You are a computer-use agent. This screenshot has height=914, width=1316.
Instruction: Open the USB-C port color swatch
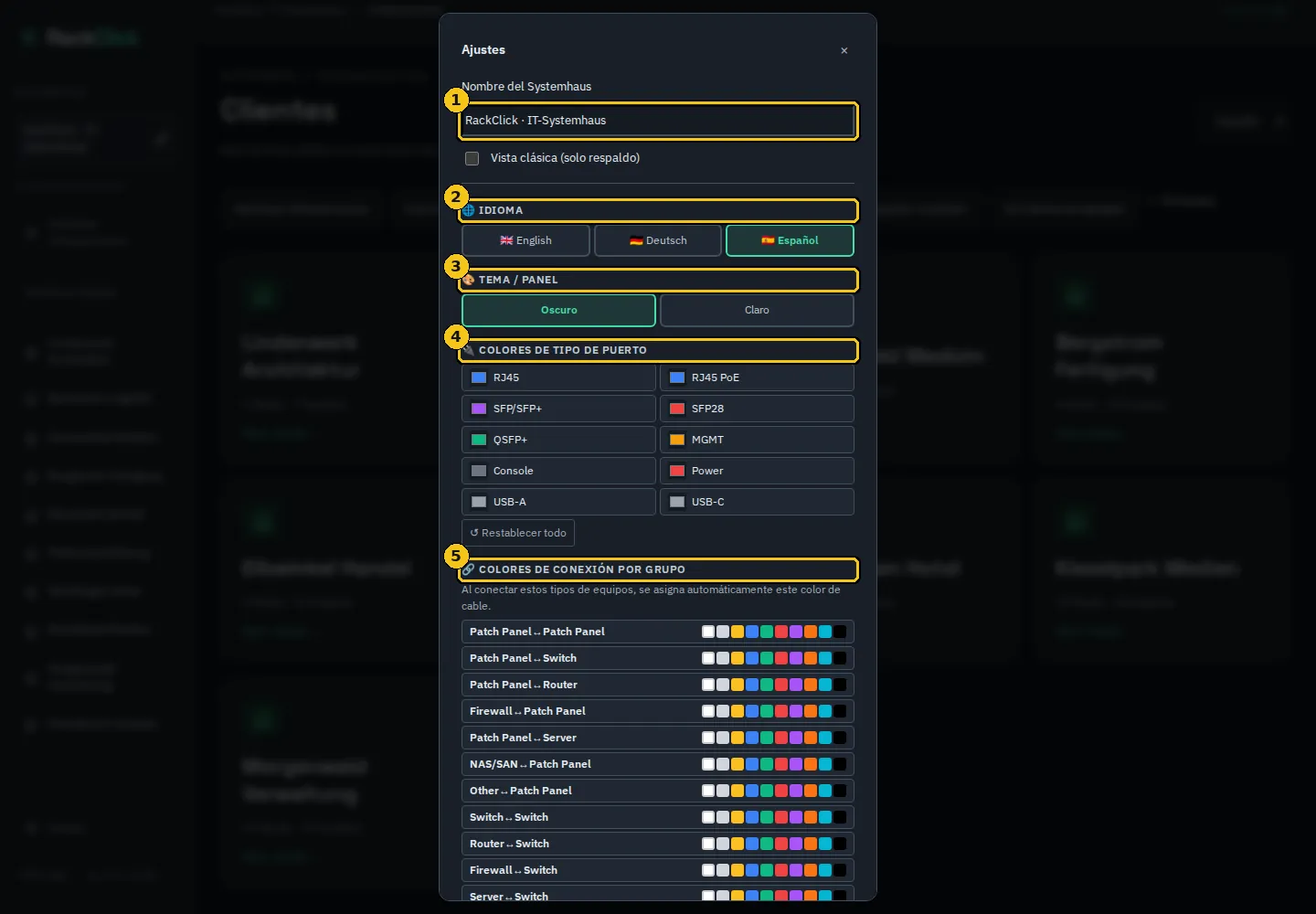(x=677, y=502)
